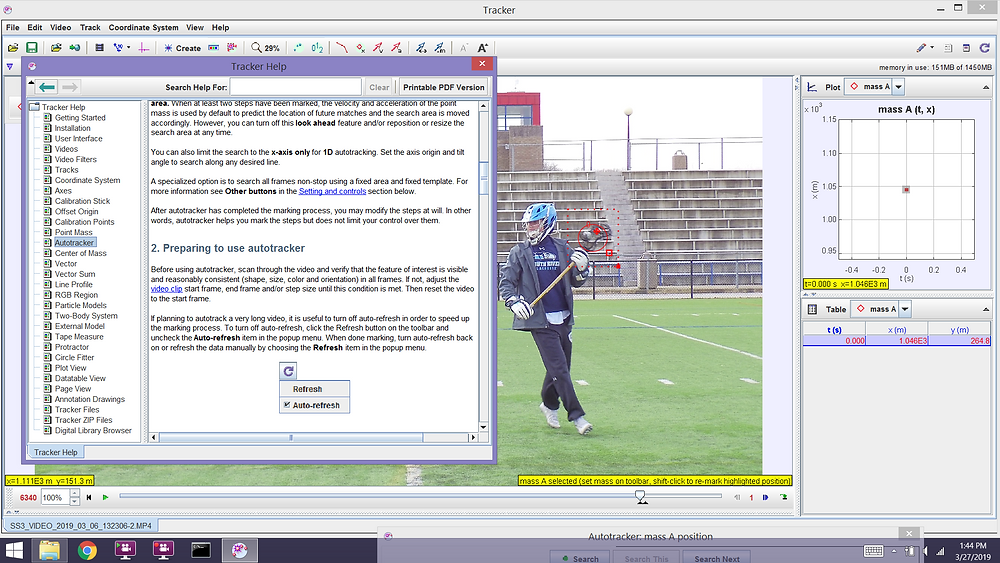
Task: Toggle the trails dots icon
Action: (298, 48)
